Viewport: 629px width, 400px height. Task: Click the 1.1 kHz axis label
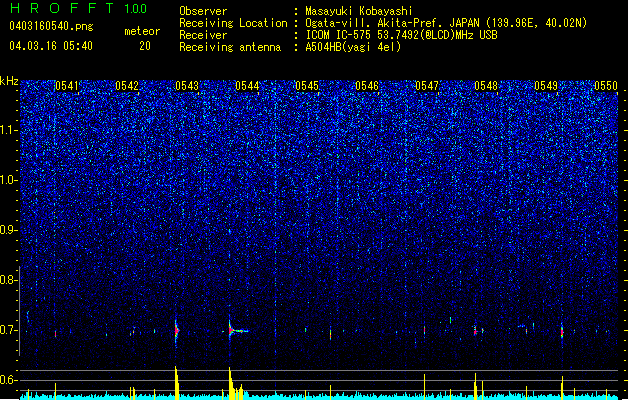point(9,130)
